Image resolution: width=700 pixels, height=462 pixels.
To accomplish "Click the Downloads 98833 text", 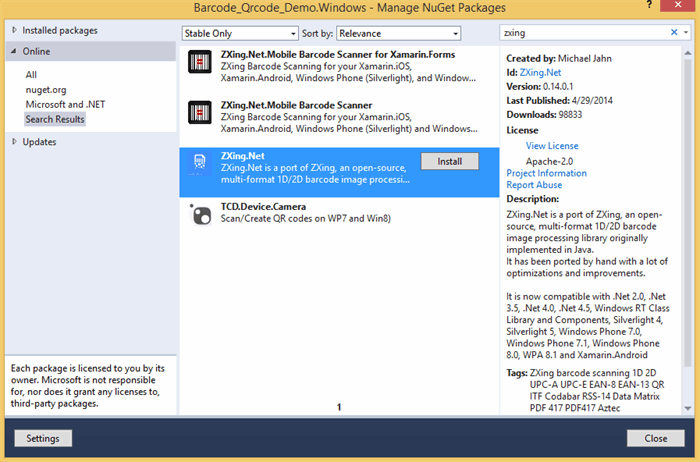I will coord(544,115).
